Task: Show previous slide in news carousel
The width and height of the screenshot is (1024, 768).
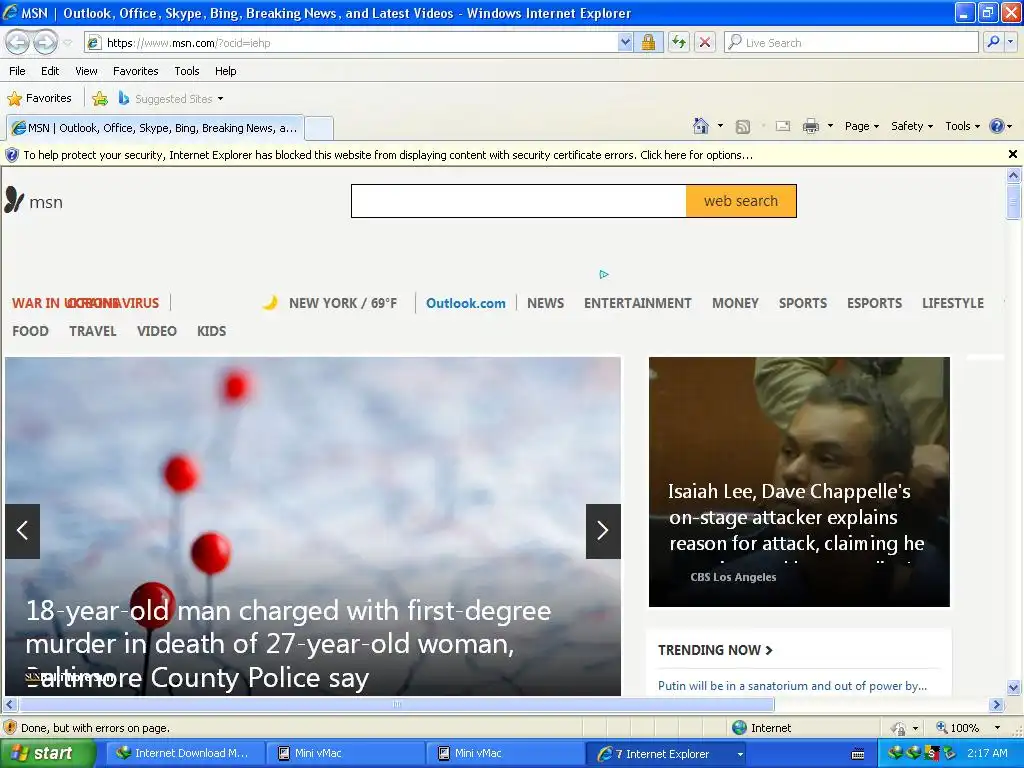Action: [x=22, y=531]
